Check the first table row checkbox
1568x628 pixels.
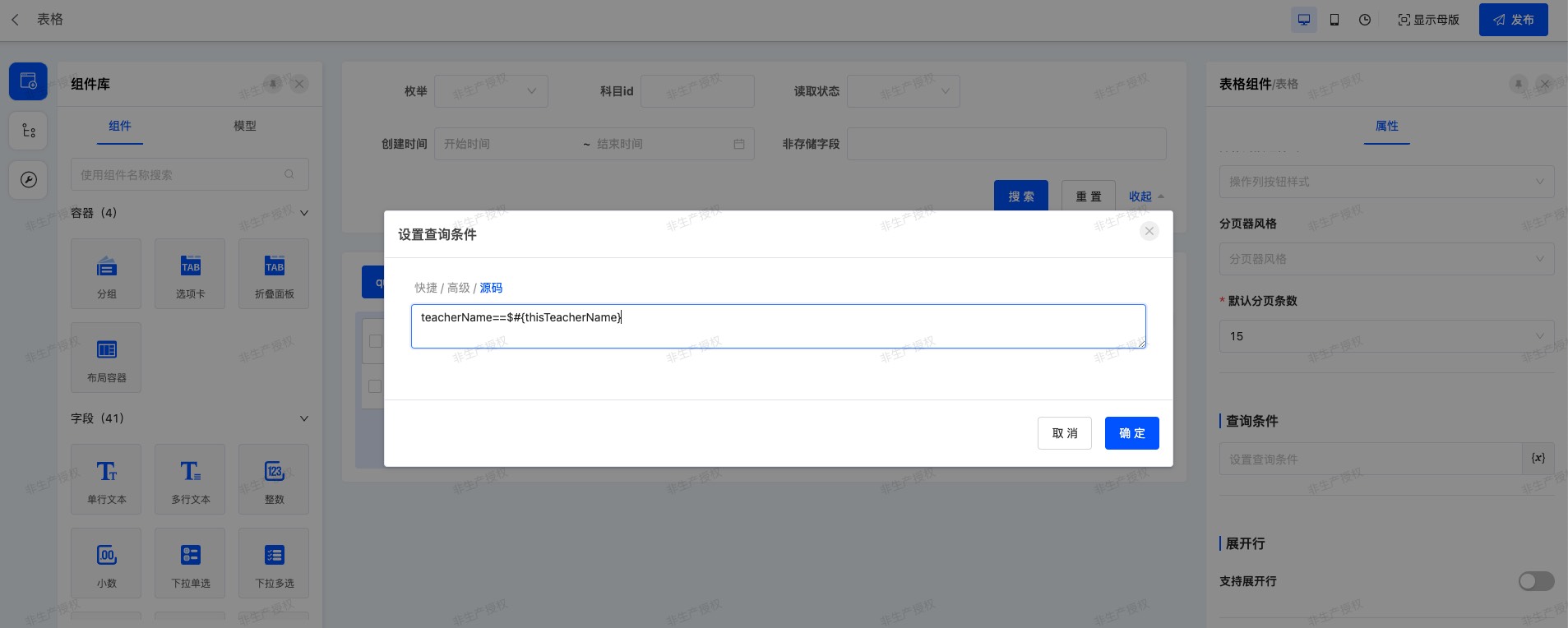[375, 340]
